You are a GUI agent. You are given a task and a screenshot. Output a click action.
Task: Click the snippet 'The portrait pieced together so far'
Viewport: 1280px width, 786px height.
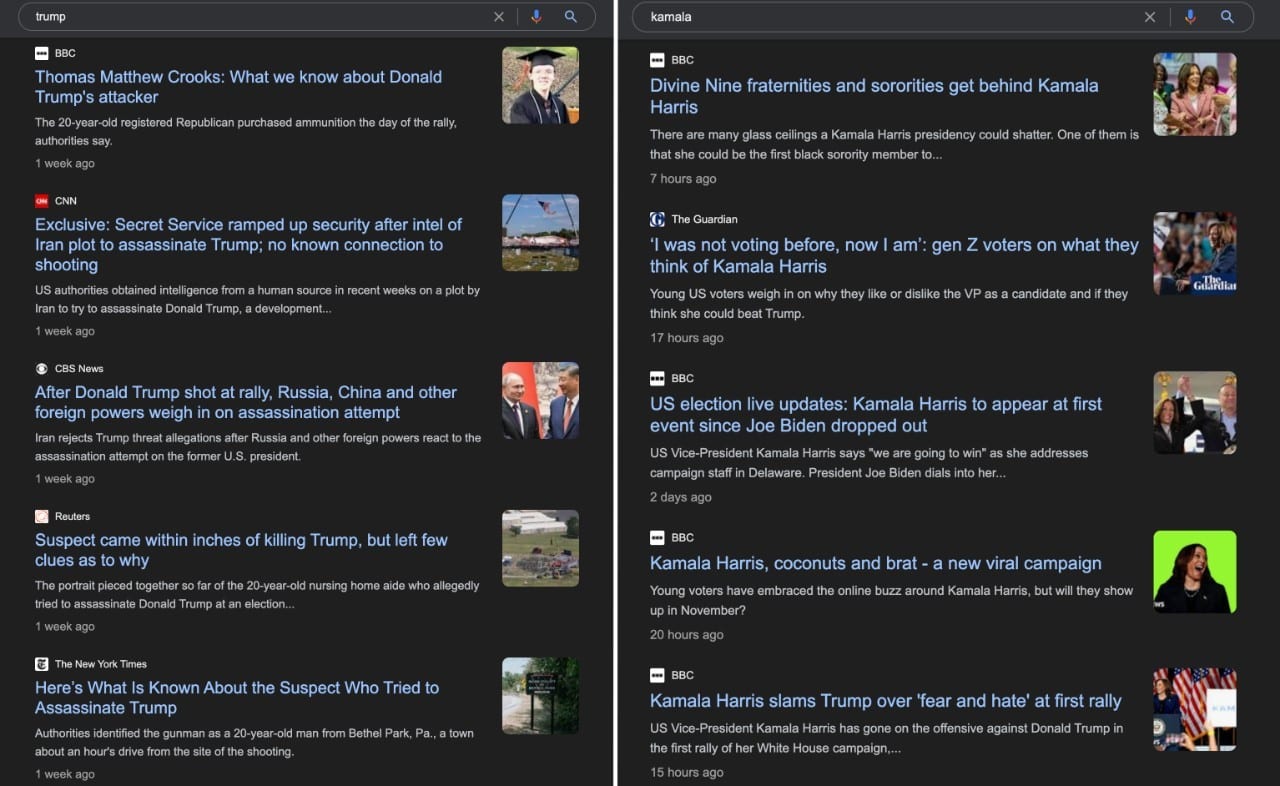[257, 595]
